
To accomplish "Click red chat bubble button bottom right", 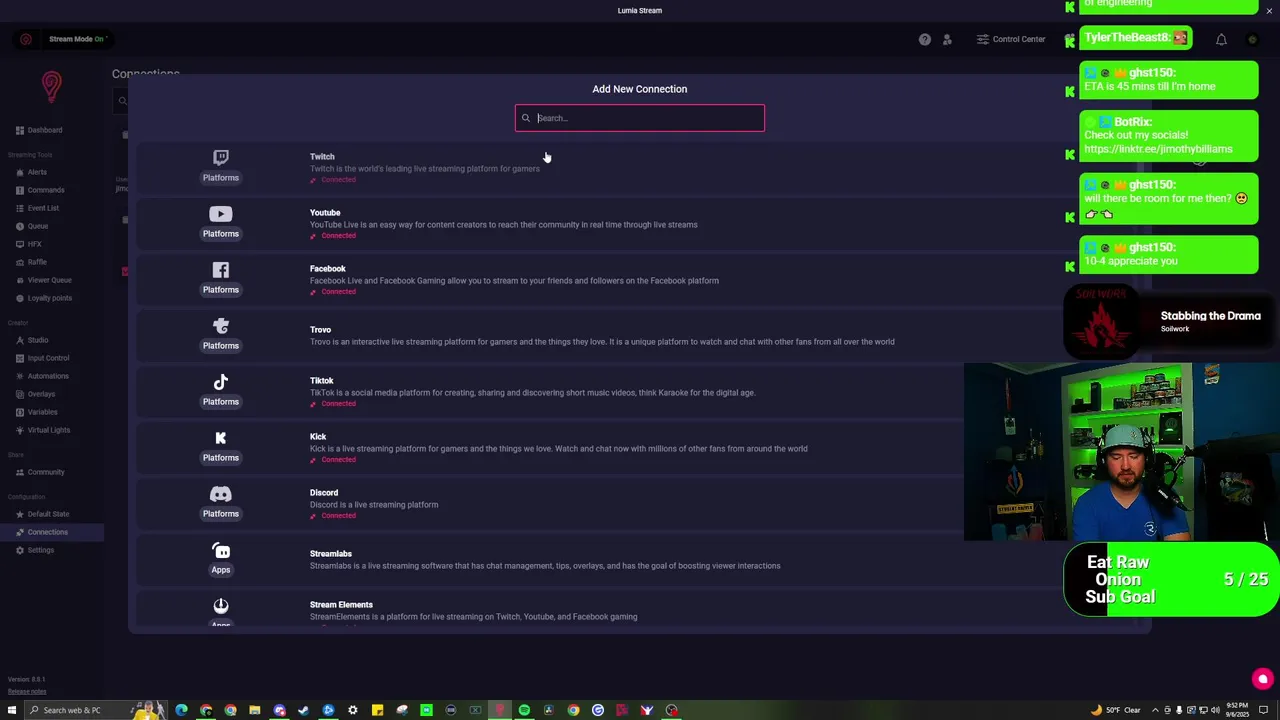I will click(1262, 679).
